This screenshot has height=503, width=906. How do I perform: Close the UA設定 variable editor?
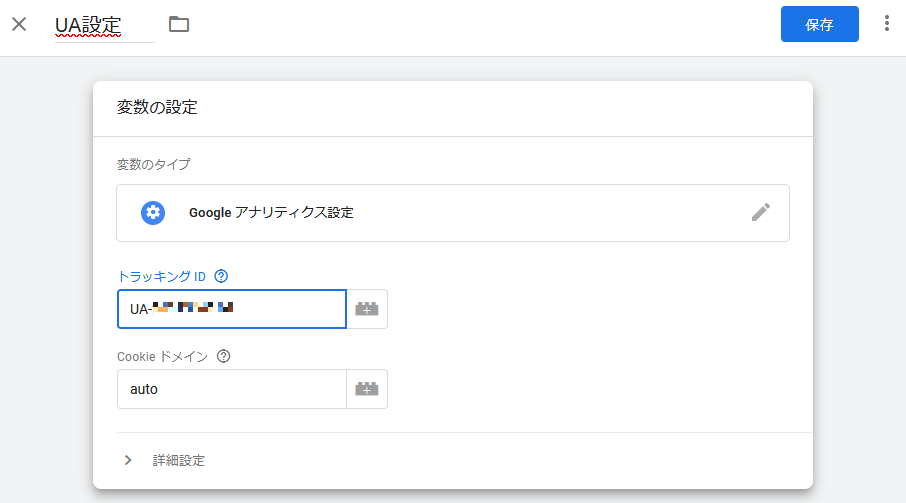click(19, 24)
